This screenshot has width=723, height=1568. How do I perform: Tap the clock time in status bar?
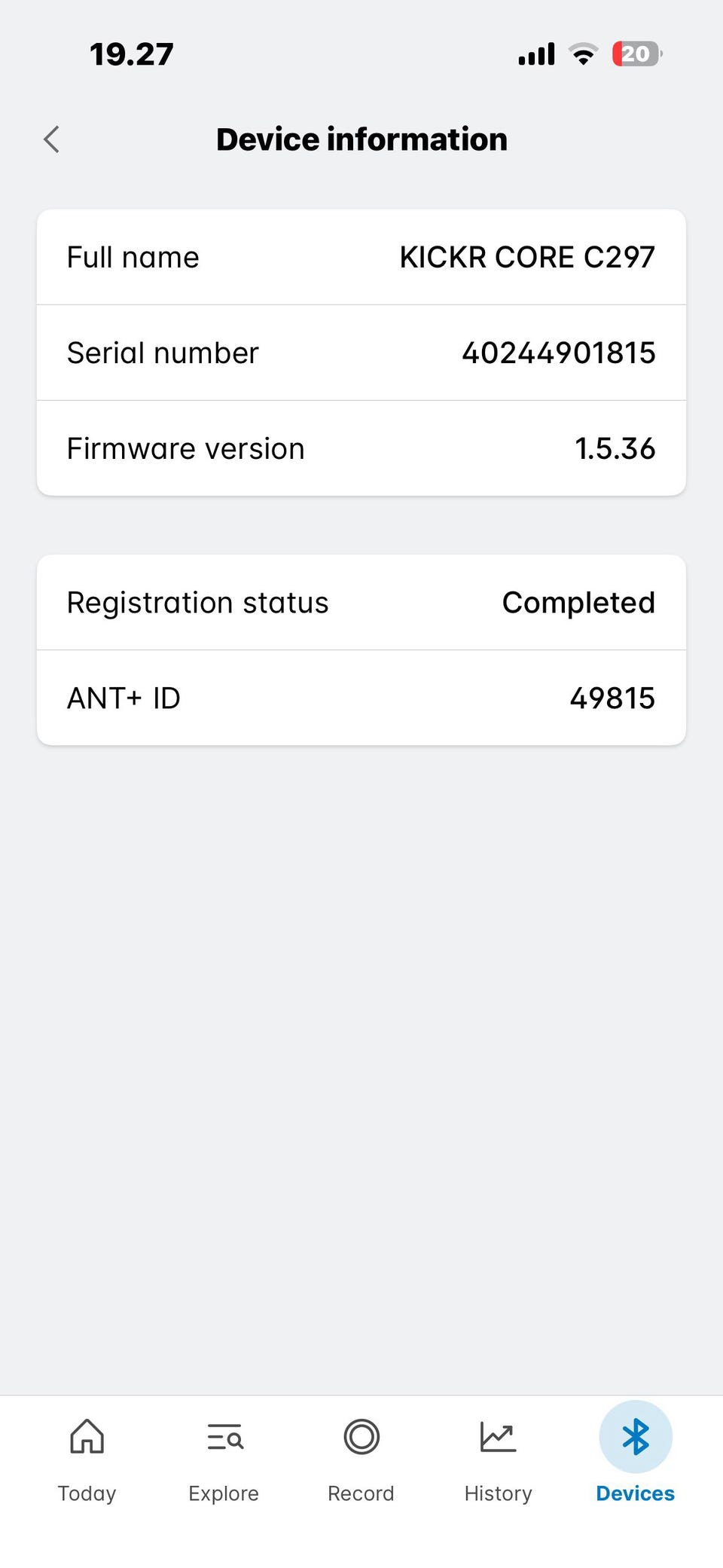(132, 54)
